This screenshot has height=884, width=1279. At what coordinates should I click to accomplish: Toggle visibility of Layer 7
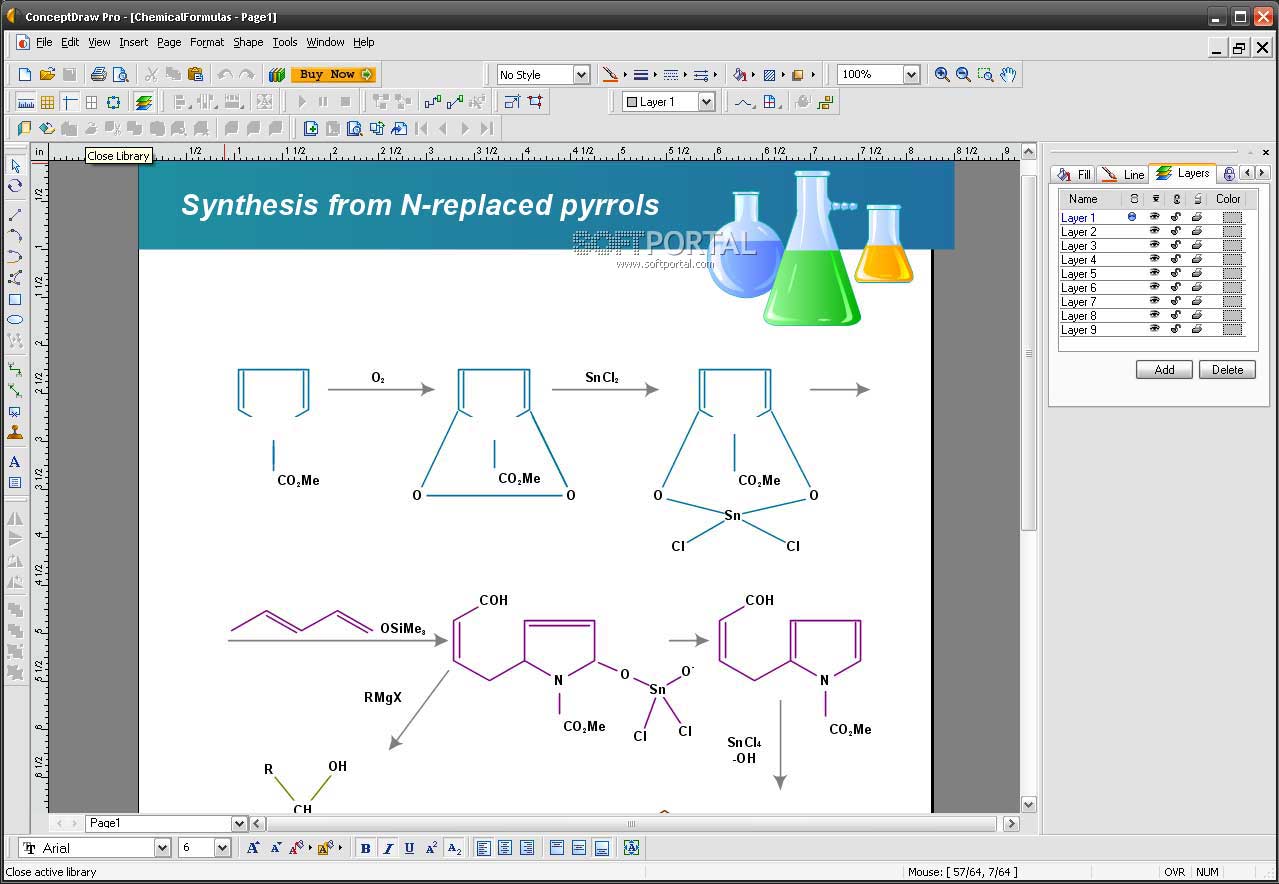coord(1154,302)
